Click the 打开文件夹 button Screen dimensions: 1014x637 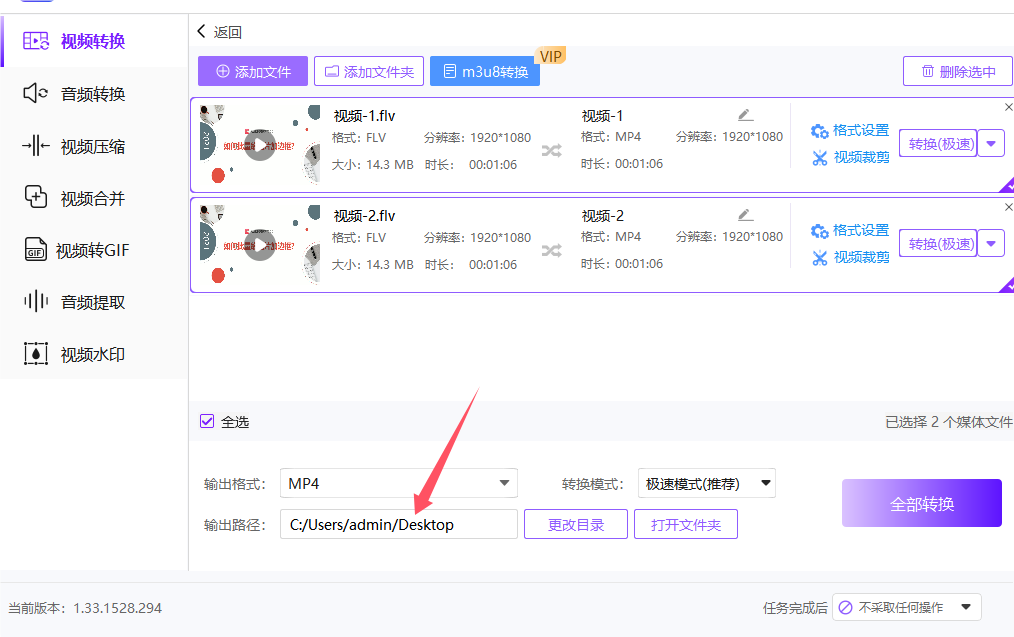685,524
